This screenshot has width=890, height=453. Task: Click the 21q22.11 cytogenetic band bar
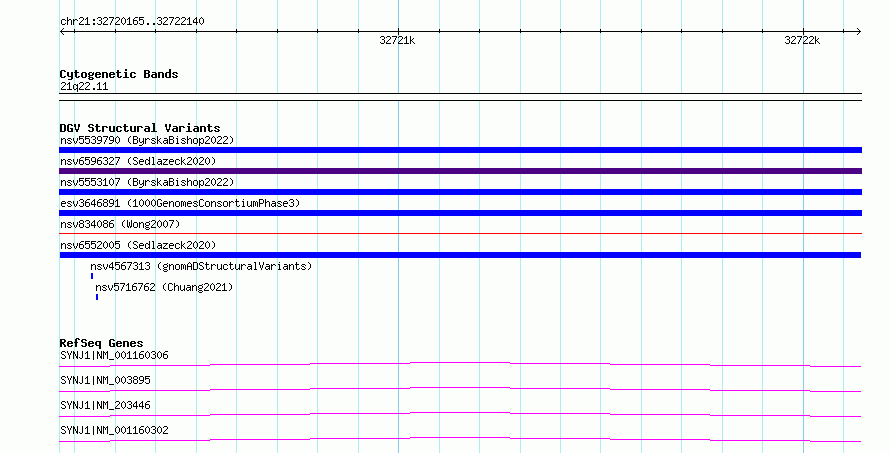click(460, 97)
